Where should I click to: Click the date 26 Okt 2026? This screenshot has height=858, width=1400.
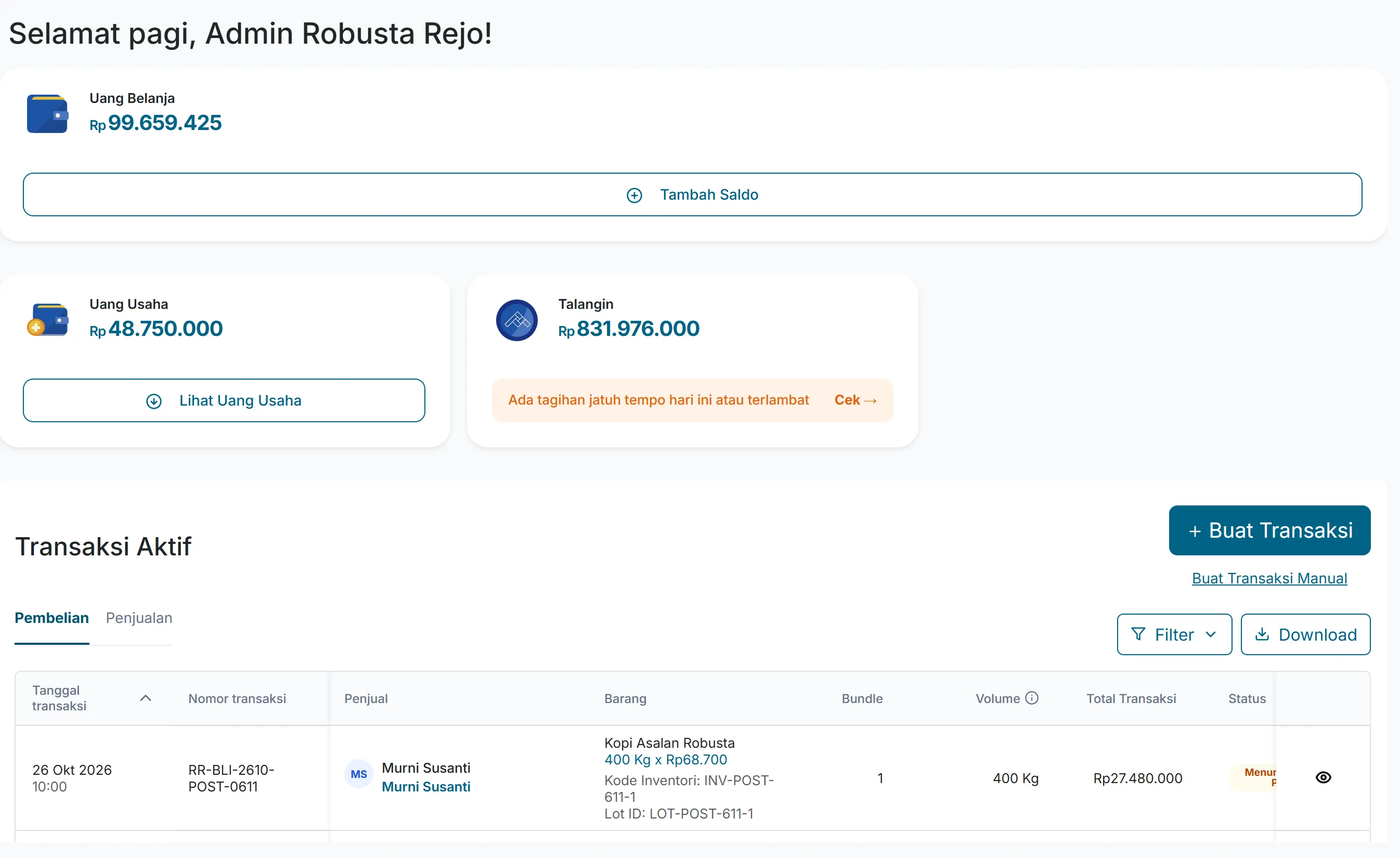click(x=72, y=770)
